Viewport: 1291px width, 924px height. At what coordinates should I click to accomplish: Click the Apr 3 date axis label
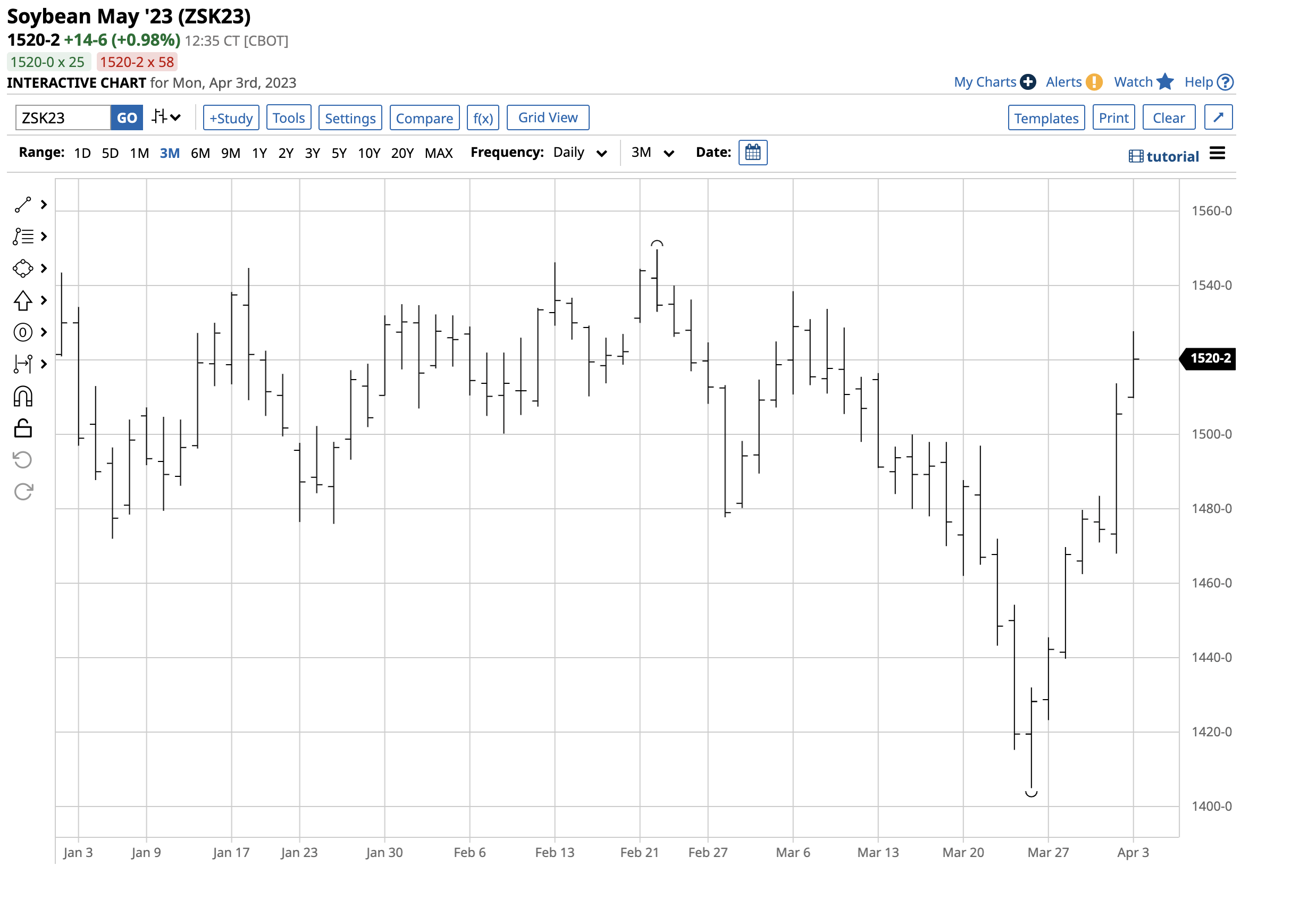click(x=1133, y=852)
